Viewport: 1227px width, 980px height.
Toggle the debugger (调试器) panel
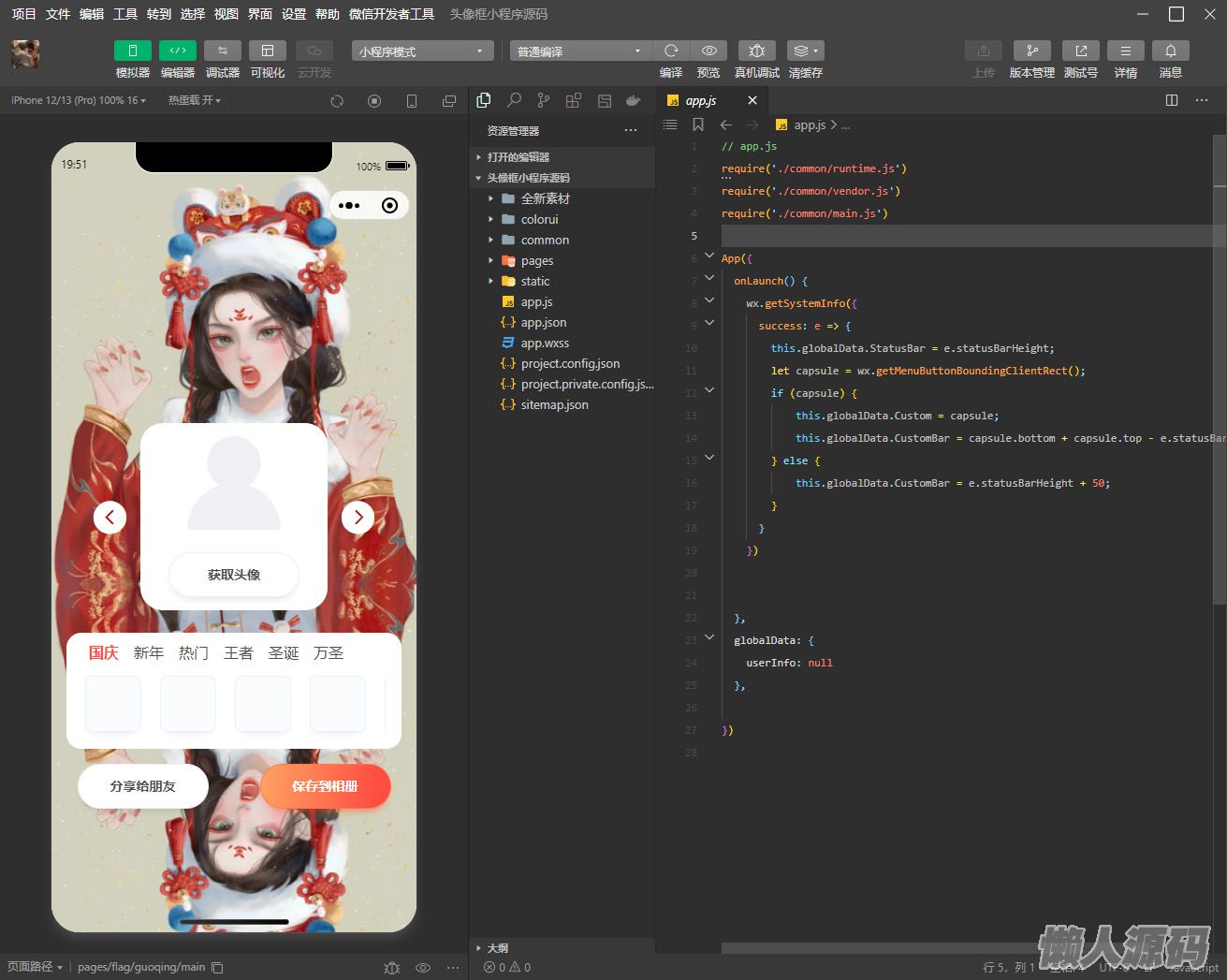coord(223,51)
